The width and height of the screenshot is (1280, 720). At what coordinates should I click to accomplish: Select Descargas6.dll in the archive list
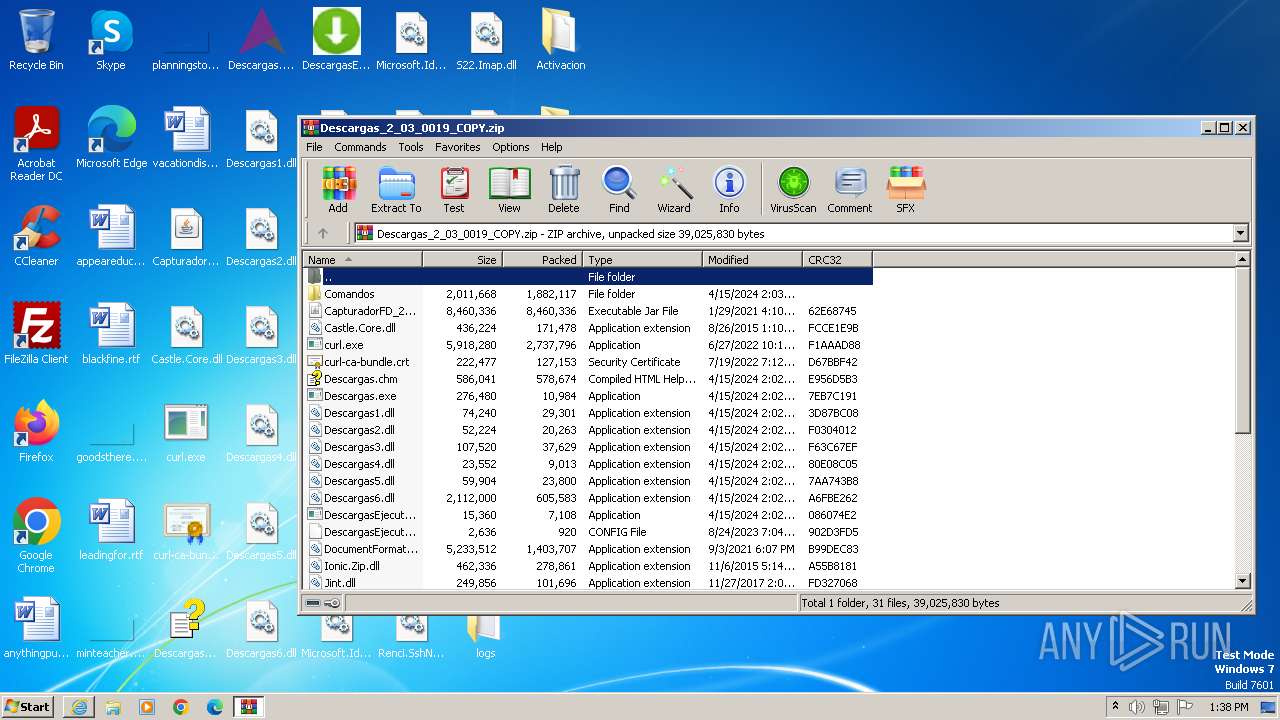click(588, 498)
